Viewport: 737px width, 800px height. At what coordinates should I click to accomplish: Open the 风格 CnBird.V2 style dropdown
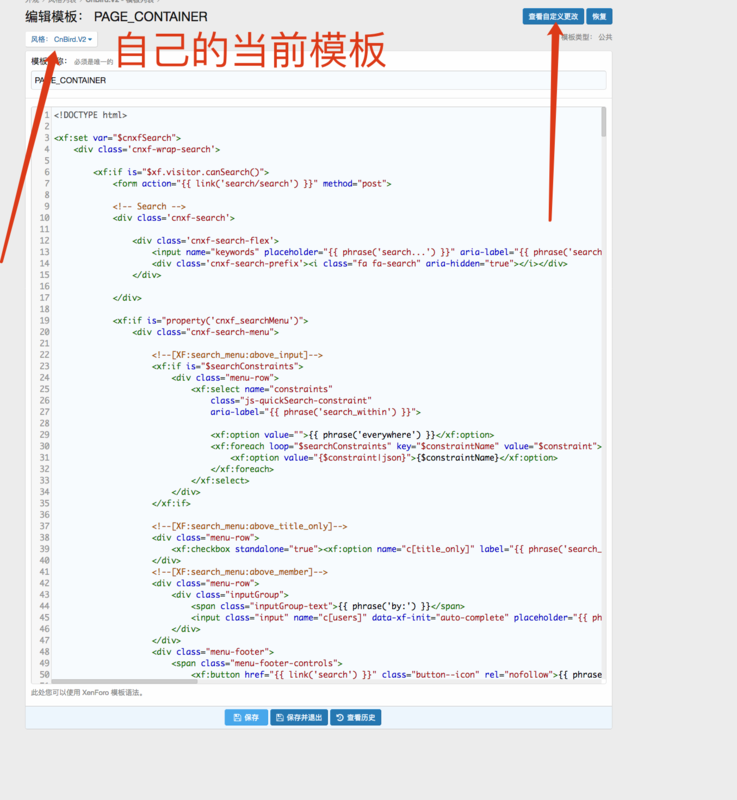pyautogui.click(x=61, y=39)
